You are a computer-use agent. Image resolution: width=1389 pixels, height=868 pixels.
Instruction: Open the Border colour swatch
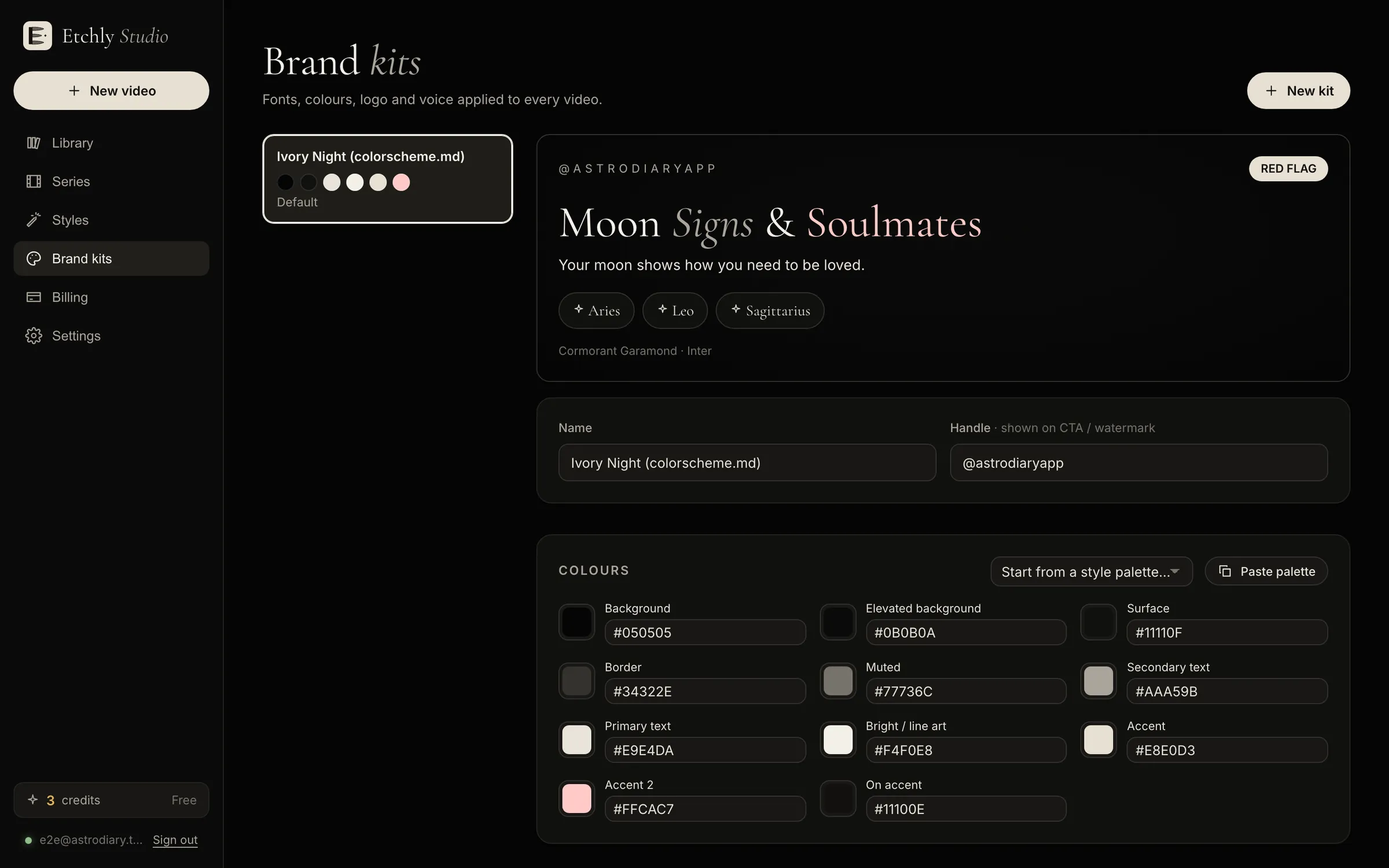(x=576, y=681)
